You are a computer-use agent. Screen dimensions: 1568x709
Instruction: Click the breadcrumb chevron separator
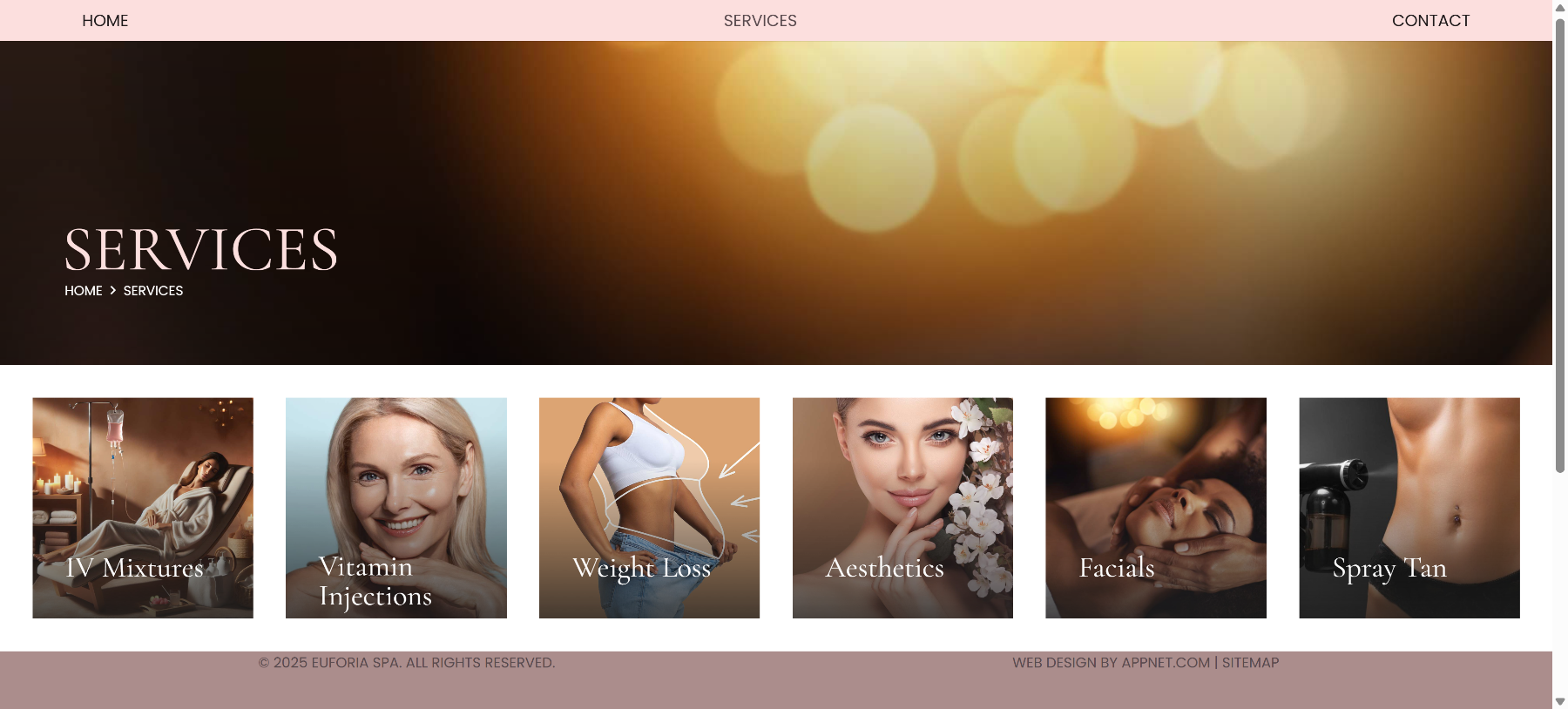112,290
